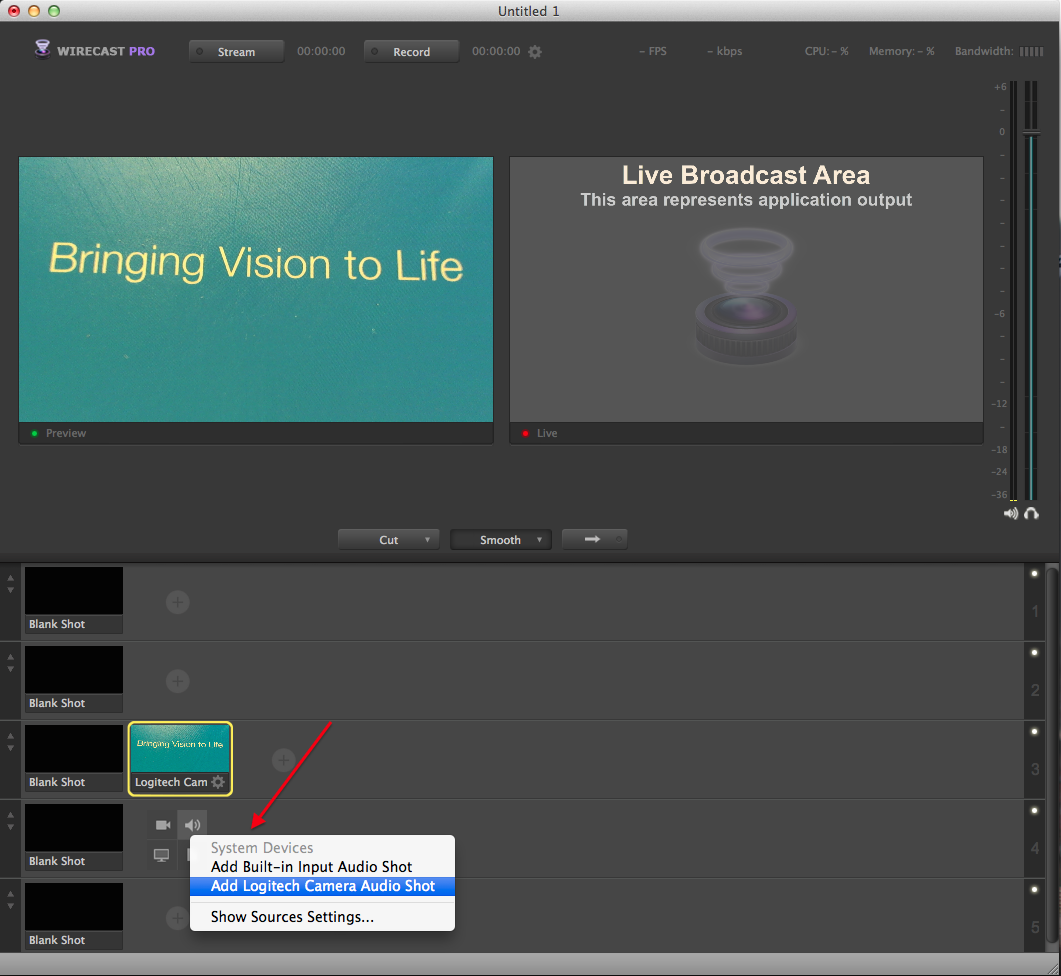Click the "– kbps" readout
This screenshot has width=1061, height=976.
point(725,51)
